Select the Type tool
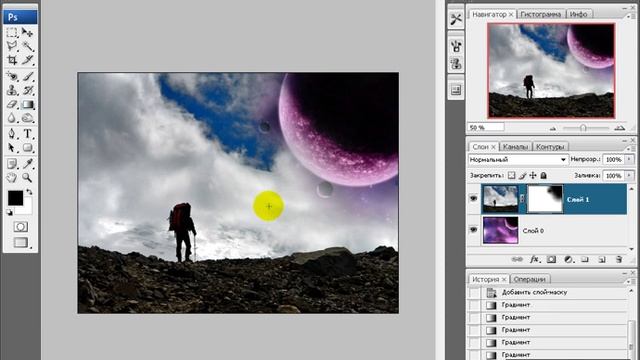The image size is (640, 360). [27, 133]
